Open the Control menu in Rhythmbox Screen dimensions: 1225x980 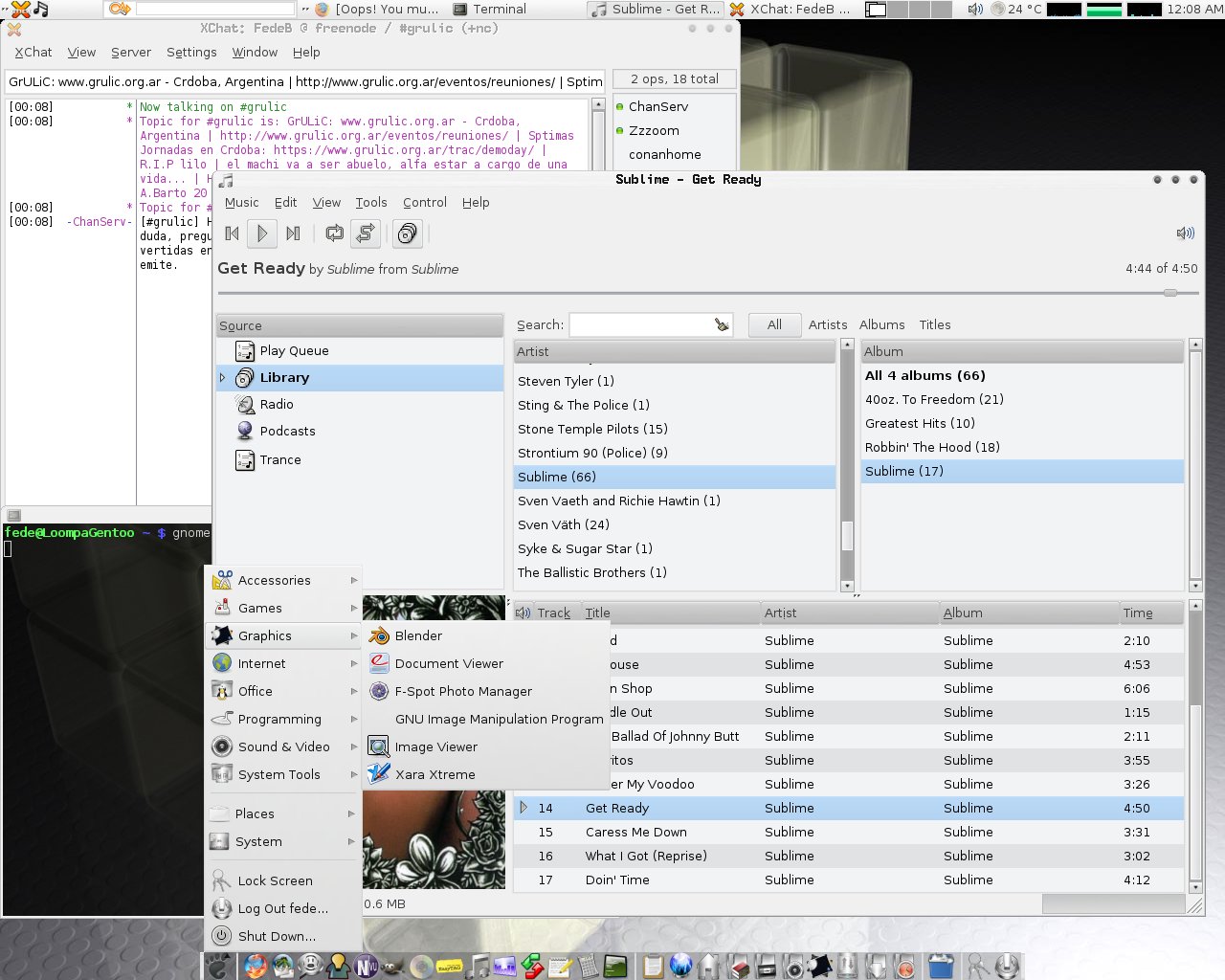[425, 202]
